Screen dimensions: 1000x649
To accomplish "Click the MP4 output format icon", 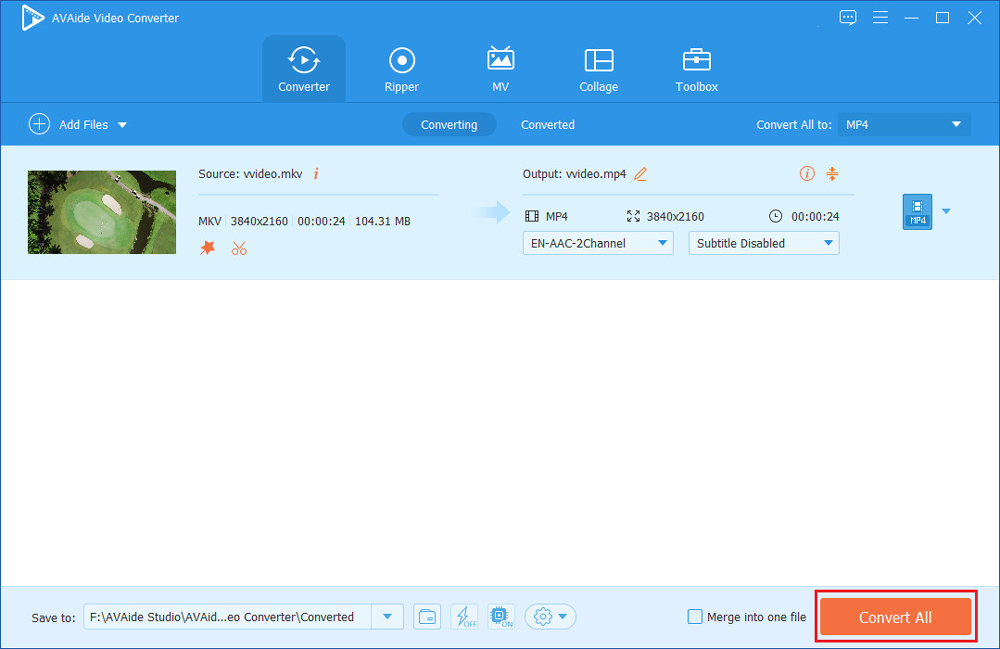I will (917, 212).
